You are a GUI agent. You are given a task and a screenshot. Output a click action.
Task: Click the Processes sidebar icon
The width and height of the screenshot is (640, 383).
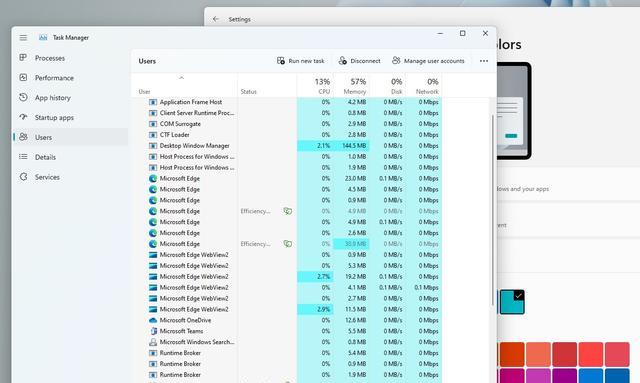pos(23,58)
